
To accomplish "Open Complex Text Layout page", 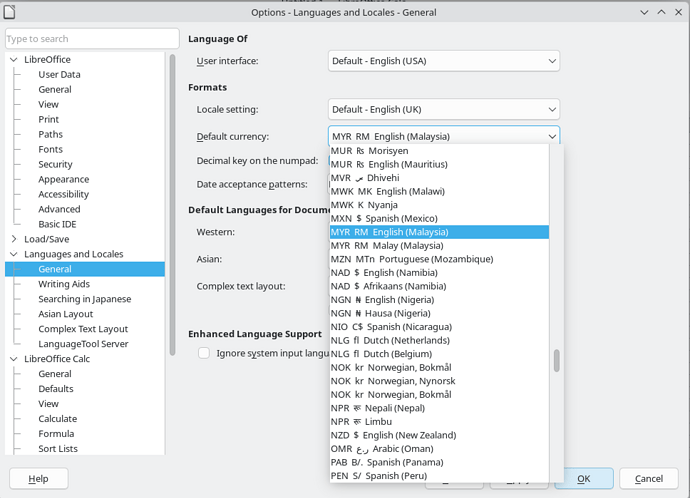I will point(83,329).
